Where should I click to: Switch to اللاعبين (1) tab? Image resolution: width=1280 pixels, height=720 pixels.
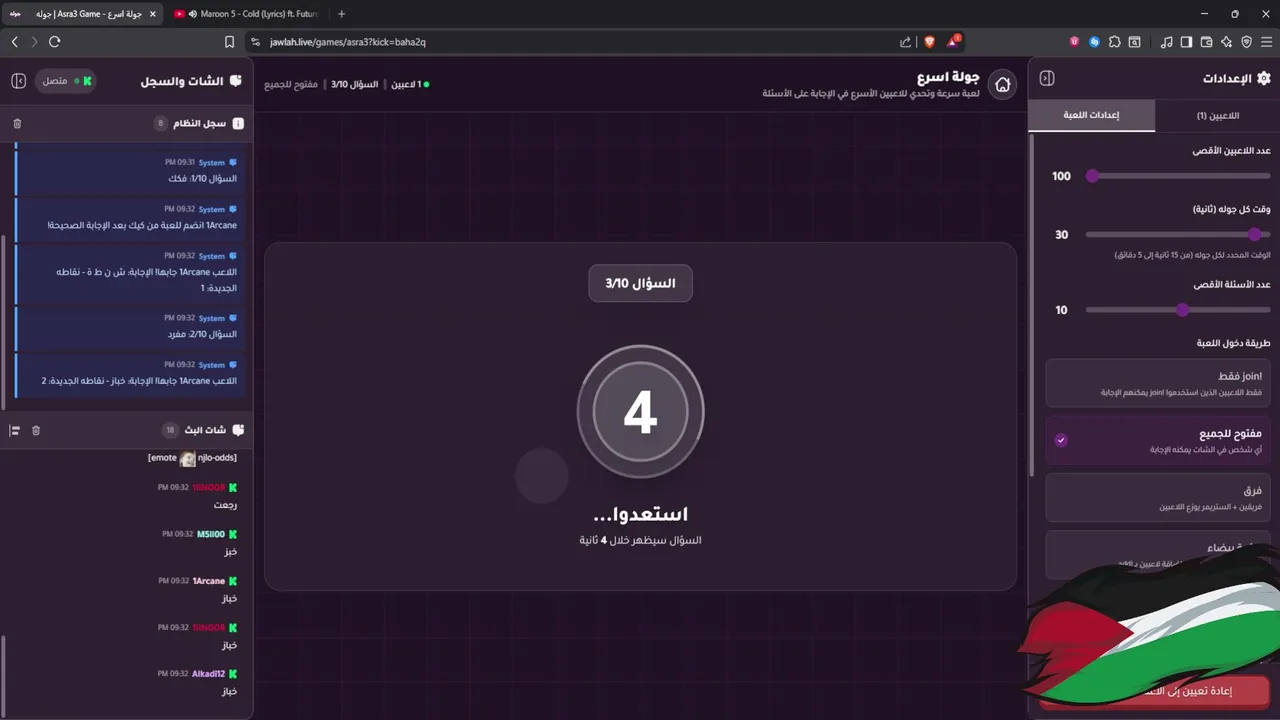click(1217, 115)
